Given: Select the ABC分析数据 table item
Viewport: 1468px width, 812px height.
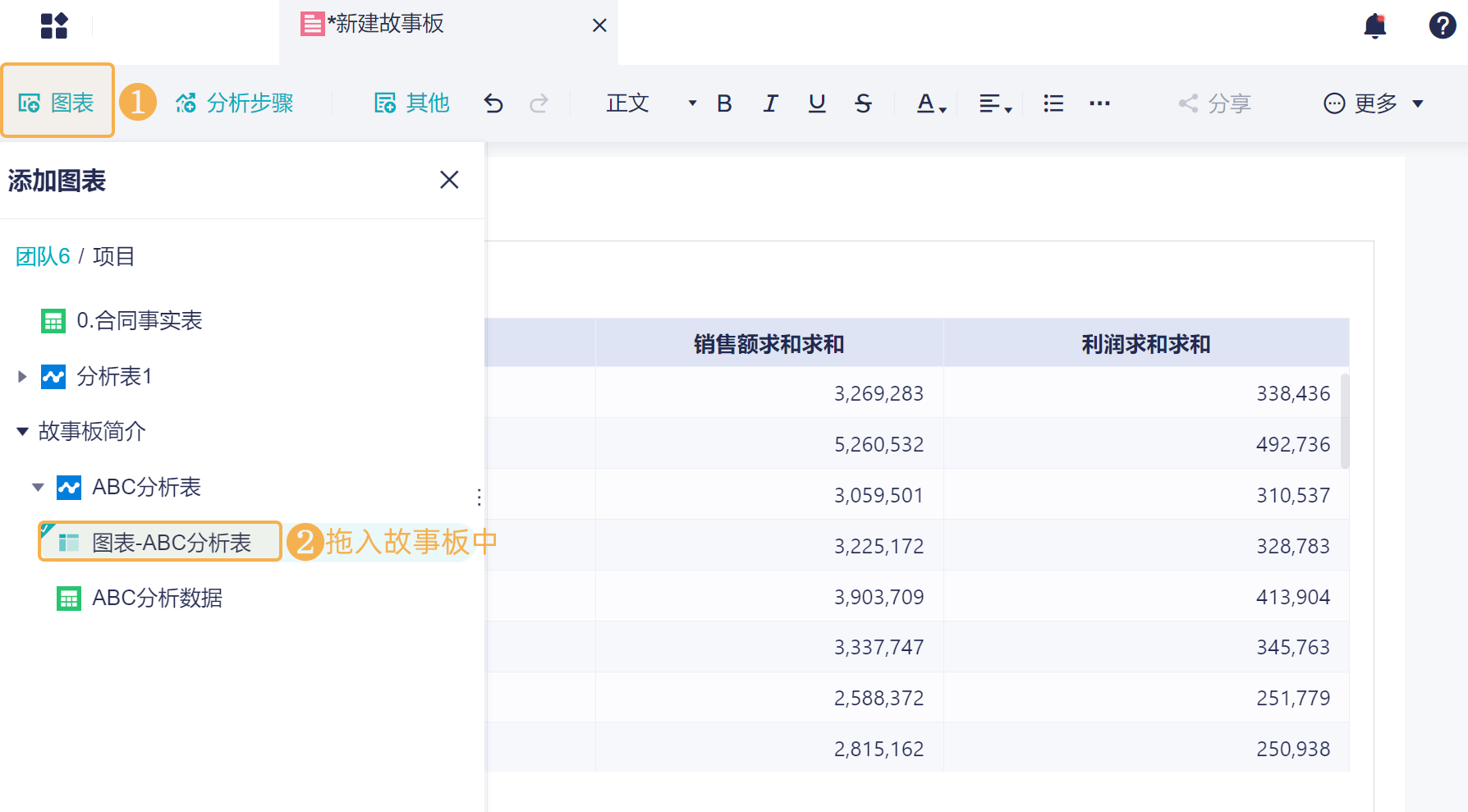Looking at the screenshot, I should coord(140,598).
